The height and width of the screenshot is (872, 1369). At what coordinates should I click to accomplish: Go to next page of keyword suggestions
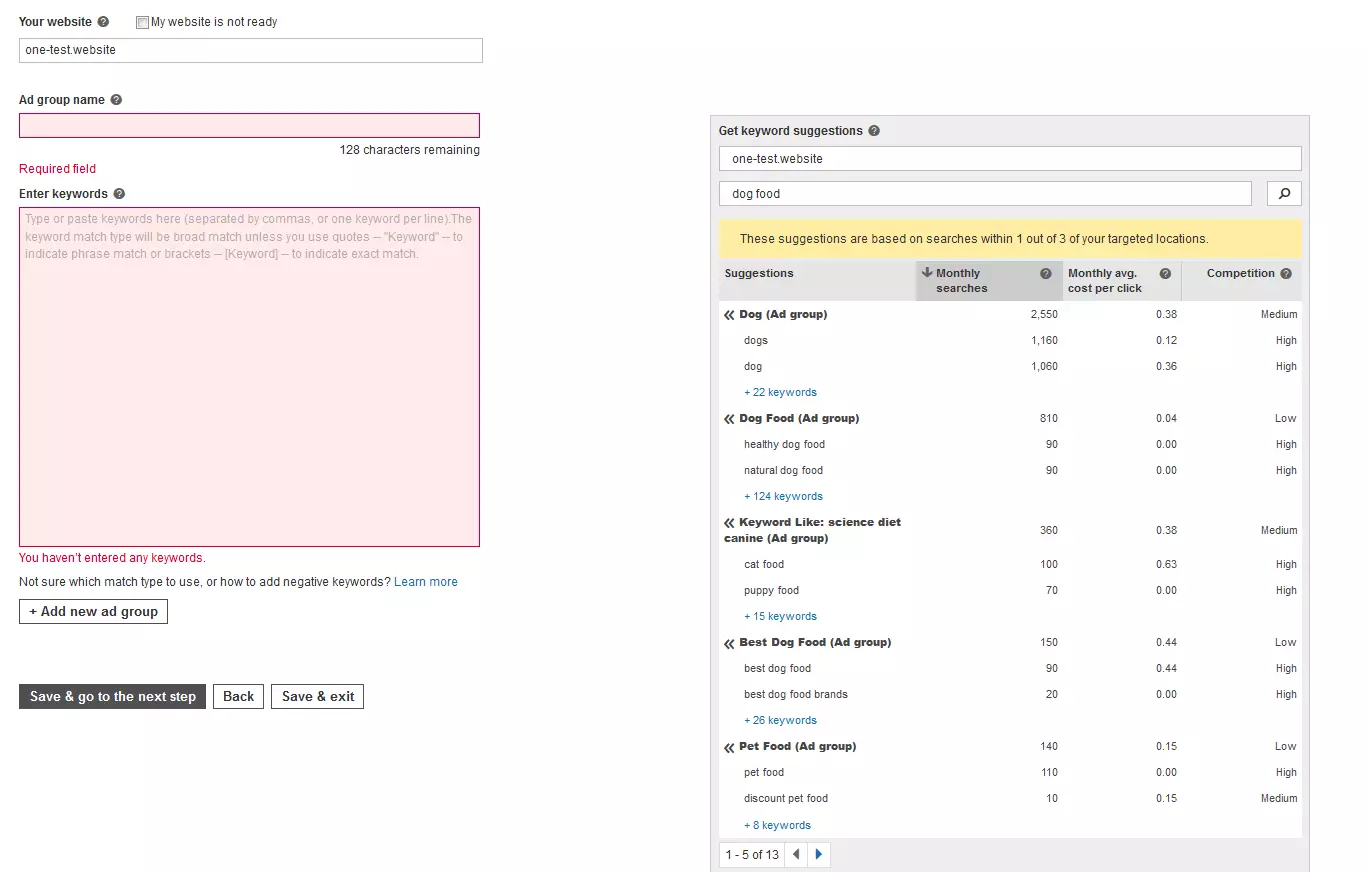click(x=819, y=855)
